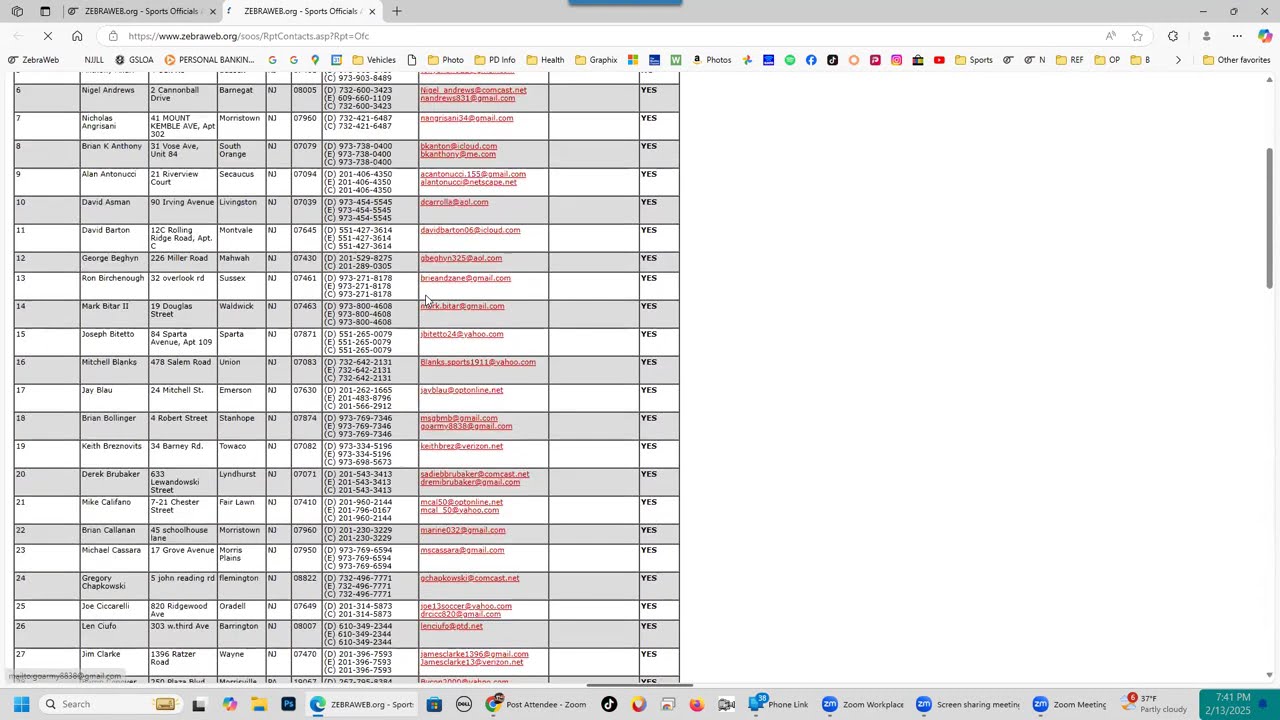Select the name Nigel Andrews
The image size is (1280, 720).
pos(108,90)
